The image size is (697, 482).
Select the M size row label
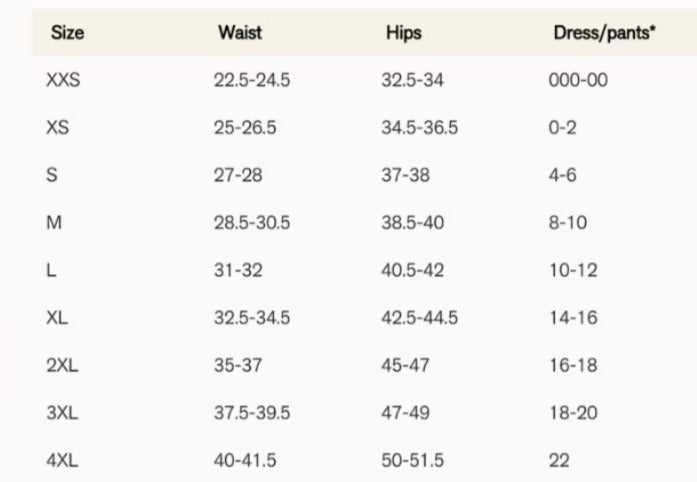point(54,222)
